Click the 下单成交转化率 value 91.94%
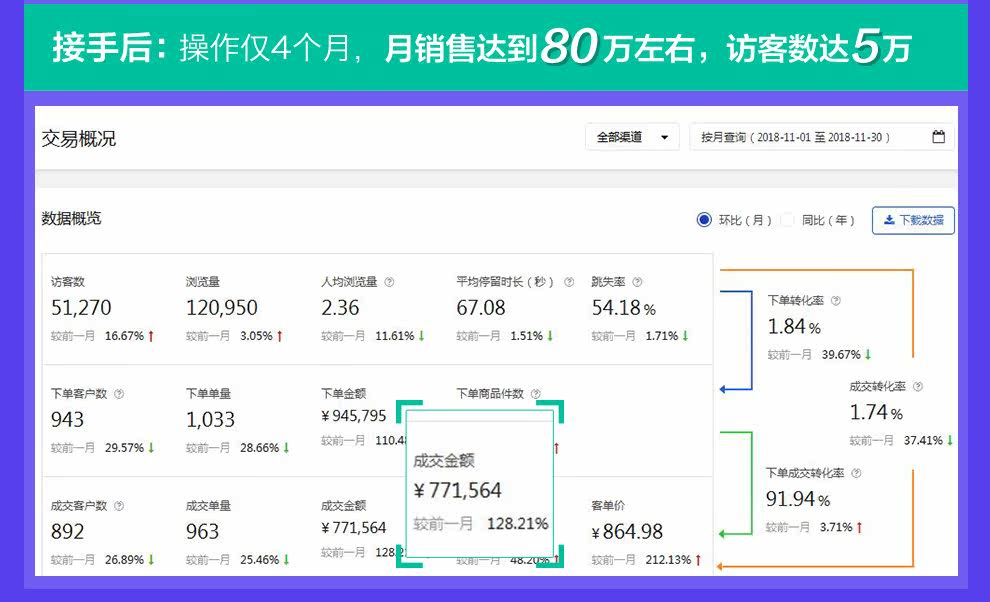Screen dimensions: 990x602 [797, 499]
